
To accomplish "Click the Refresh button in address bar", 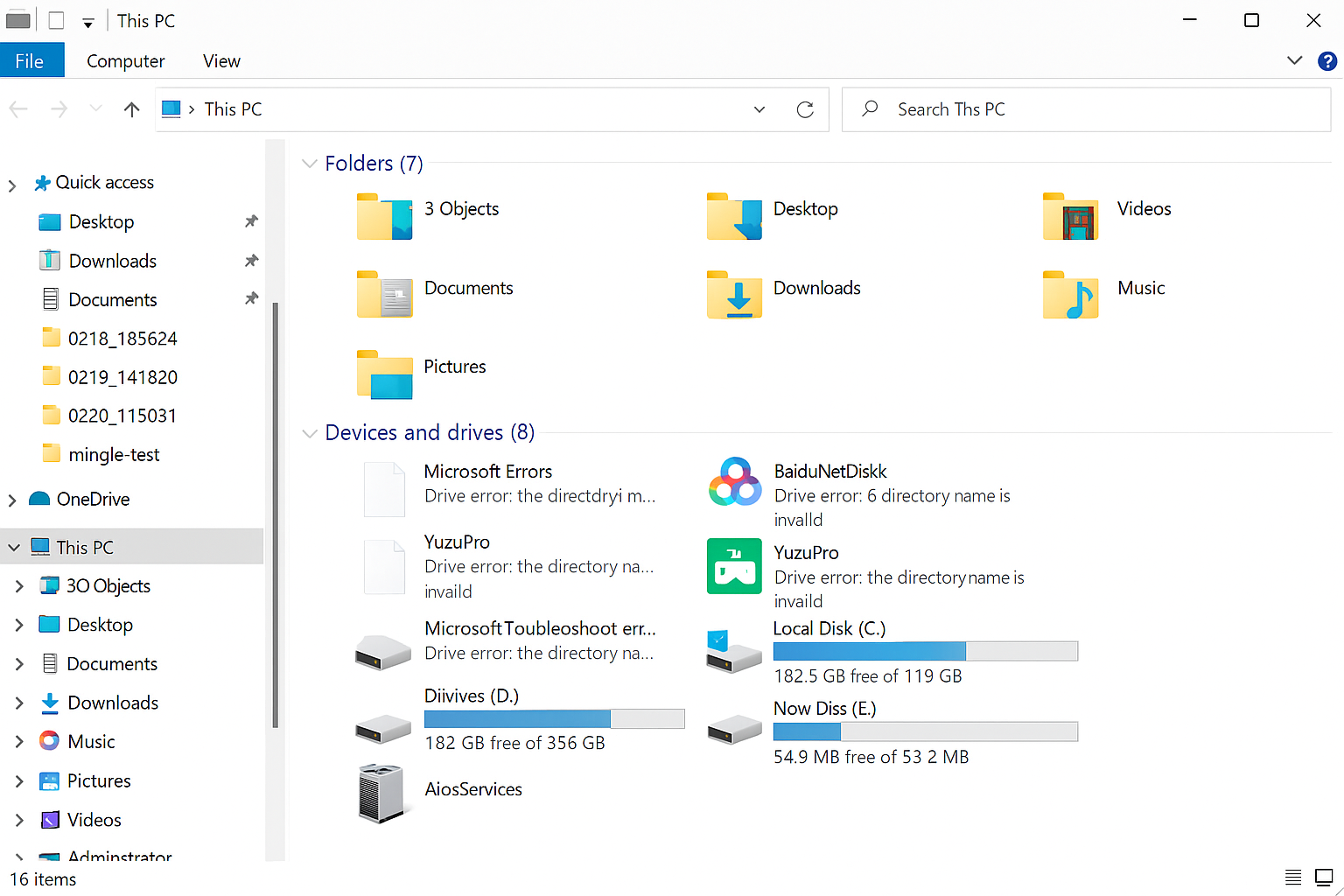I will (x=805, y=109).
